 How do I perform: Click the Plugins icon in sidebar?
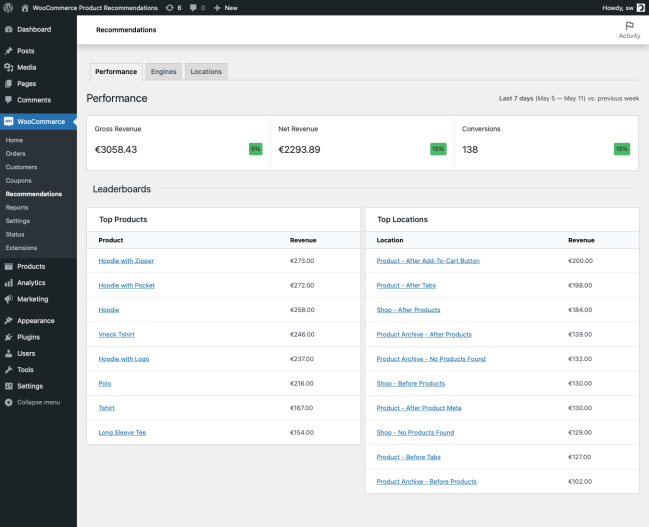9,337
